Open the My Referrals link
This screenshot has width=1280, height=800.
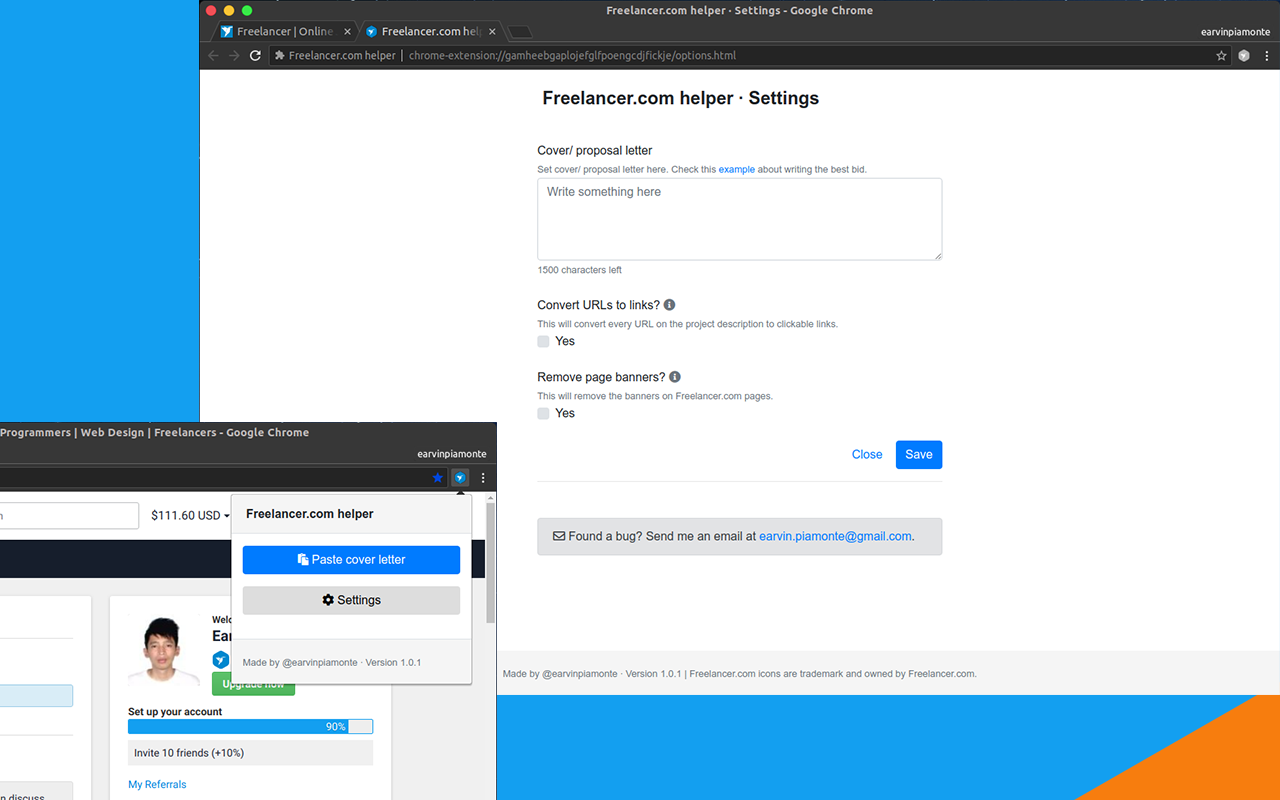coord(157,785)
